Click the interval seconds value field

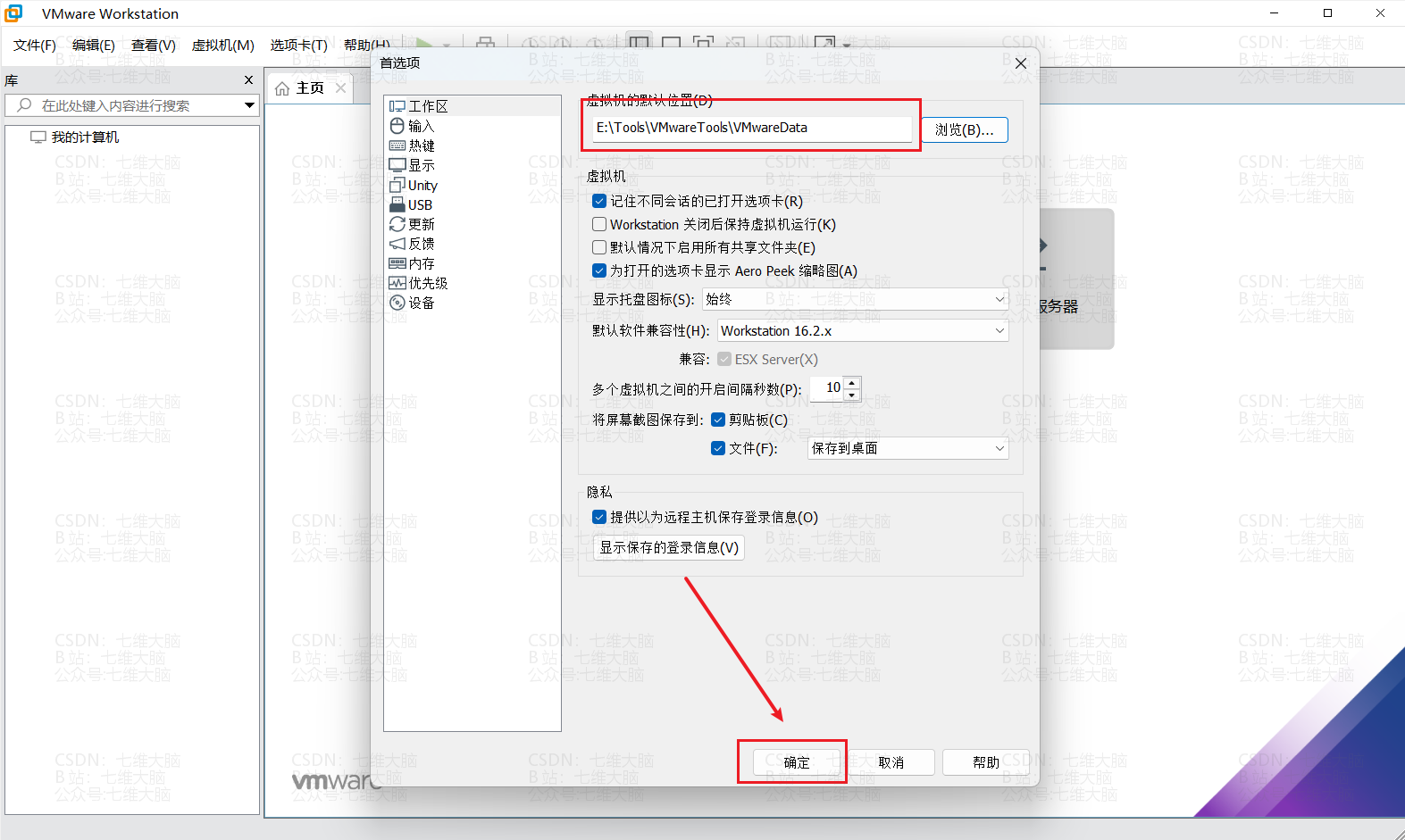tap(827, 387)
